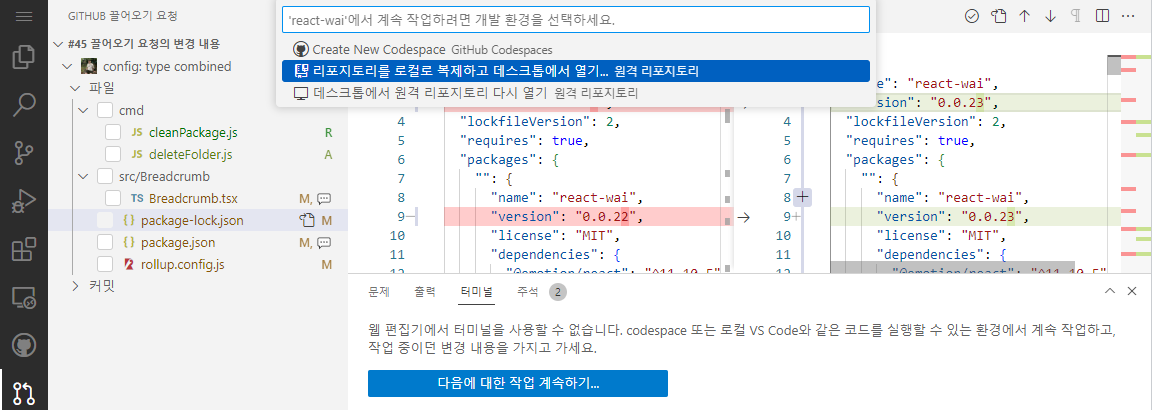The width and height of the screenshot is (1152, 410).
Task: Click the 다음에 대한 작업 계속하기... button
Action: coord(518,384)
